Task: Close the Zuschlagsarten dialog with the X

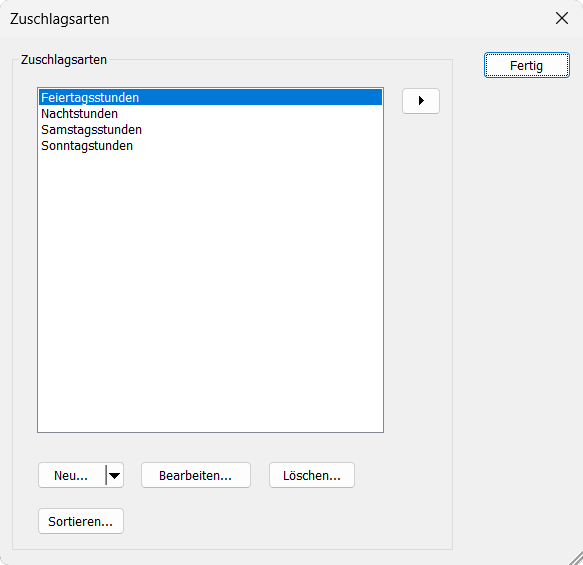Action: tap(562, 18)
